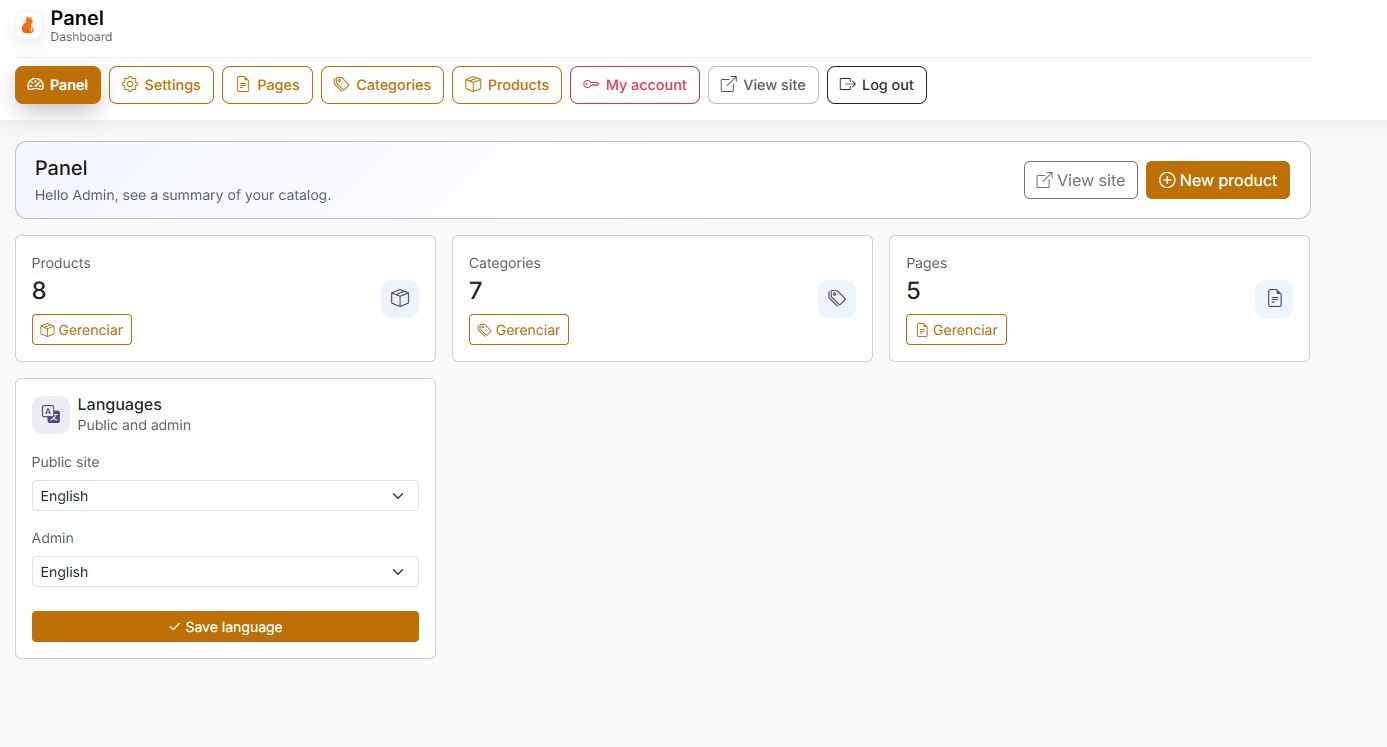This screenshot has width=1387, height=747.
Task: Open the Products navigation item
Action: (507, 85)
